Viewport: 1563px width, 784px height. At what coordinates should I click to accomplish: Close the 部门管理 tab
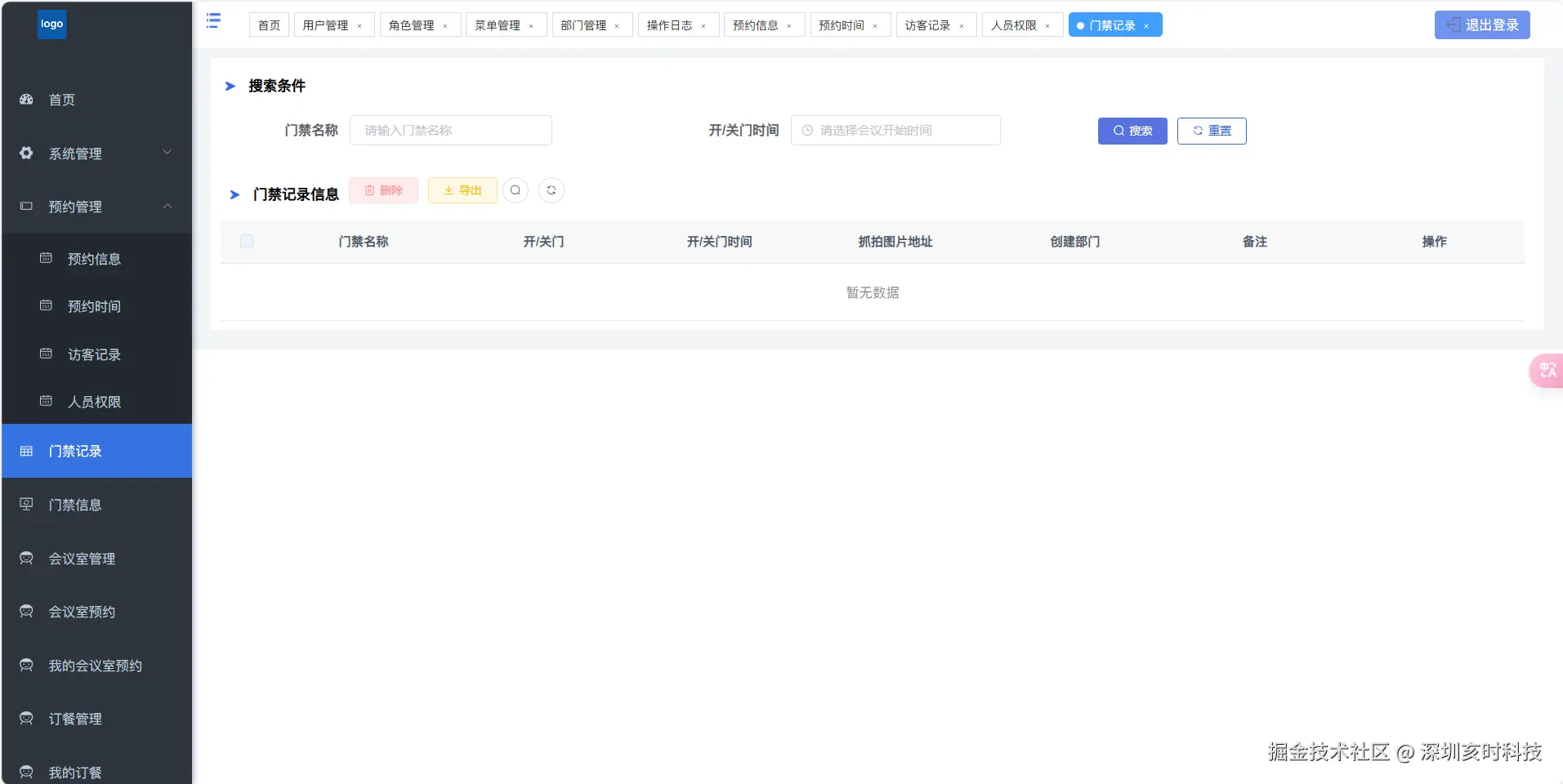click(617, 26)
